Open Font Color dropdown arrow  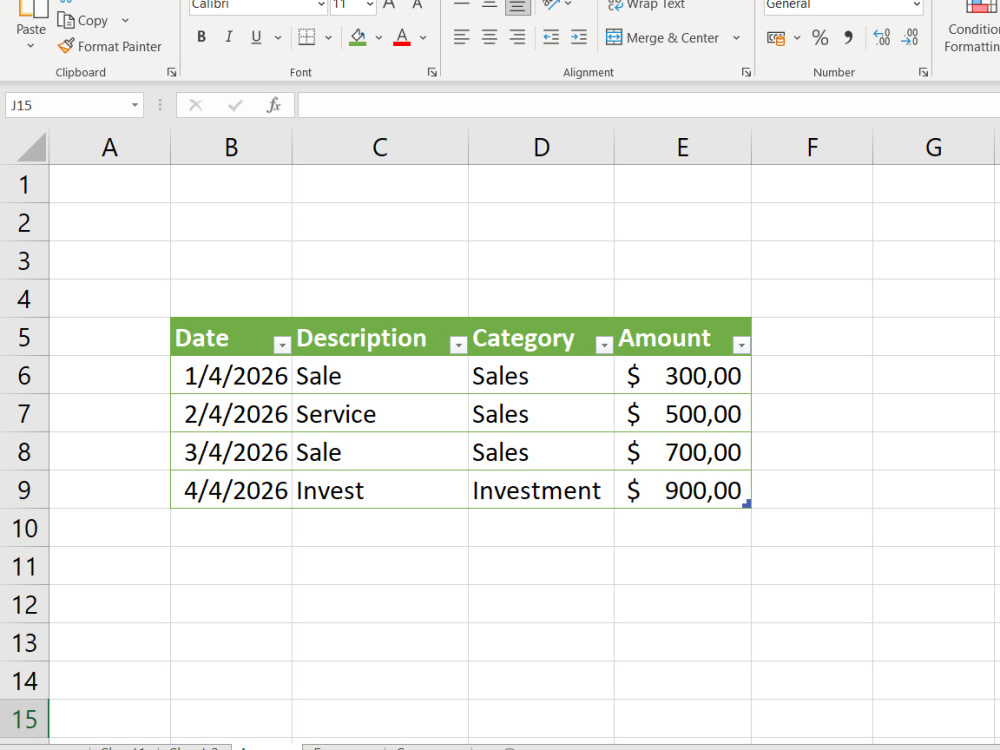coord(422,38)
